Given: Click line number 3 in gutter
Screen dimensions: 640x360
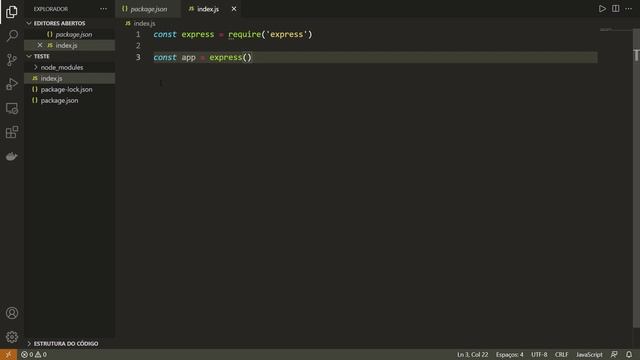Looking at the screenshot, I should [x=138, y=58].
